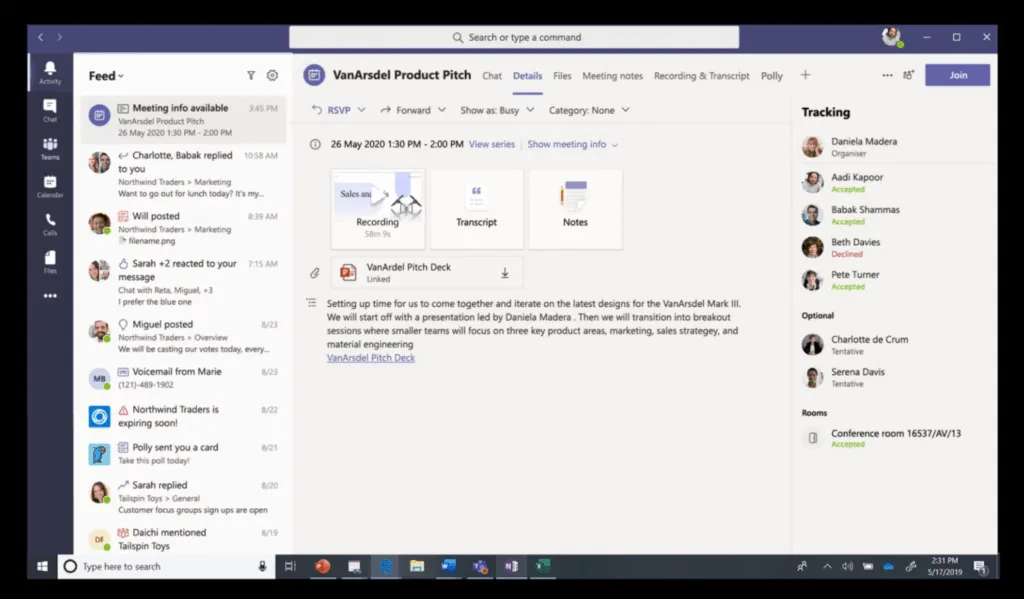Image resolution: width=1024 pixels, height=599 pixels.
Task: Open the VanArsdel Pitch Deck link
Action: (x=370, y=356)
